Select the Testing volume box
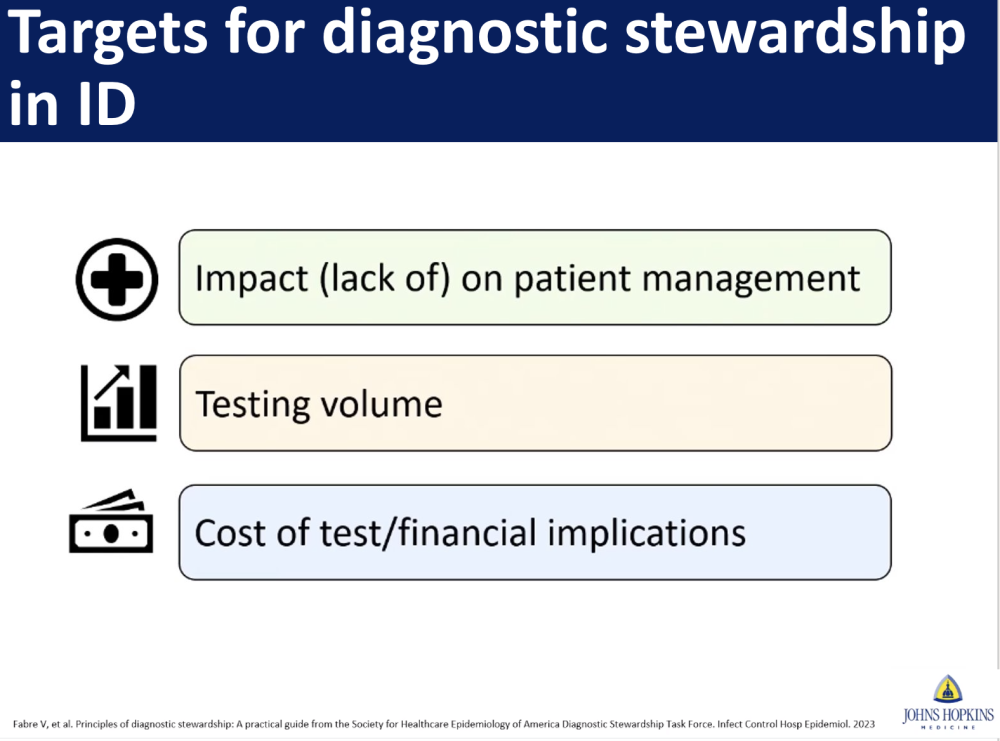The image size is (1000, 741). point(536,403)
